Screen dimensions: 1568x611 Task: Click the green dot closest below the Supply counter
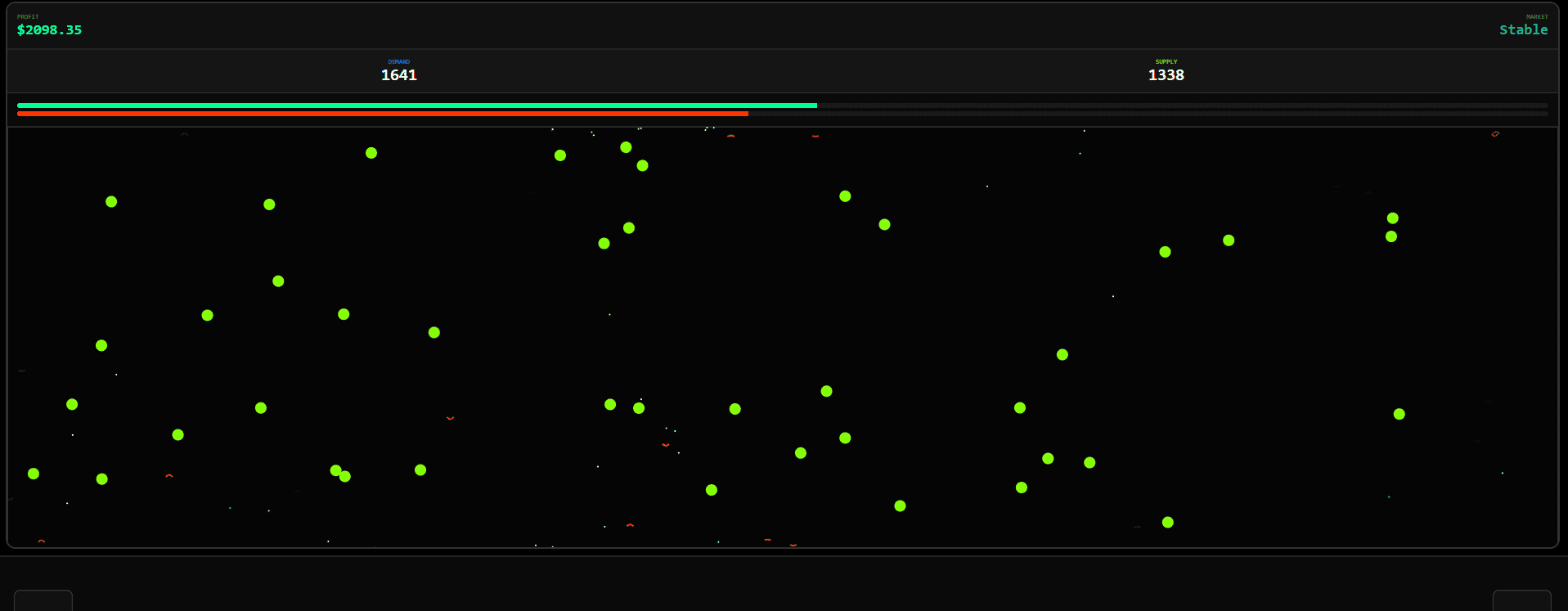coord(1166,252)
